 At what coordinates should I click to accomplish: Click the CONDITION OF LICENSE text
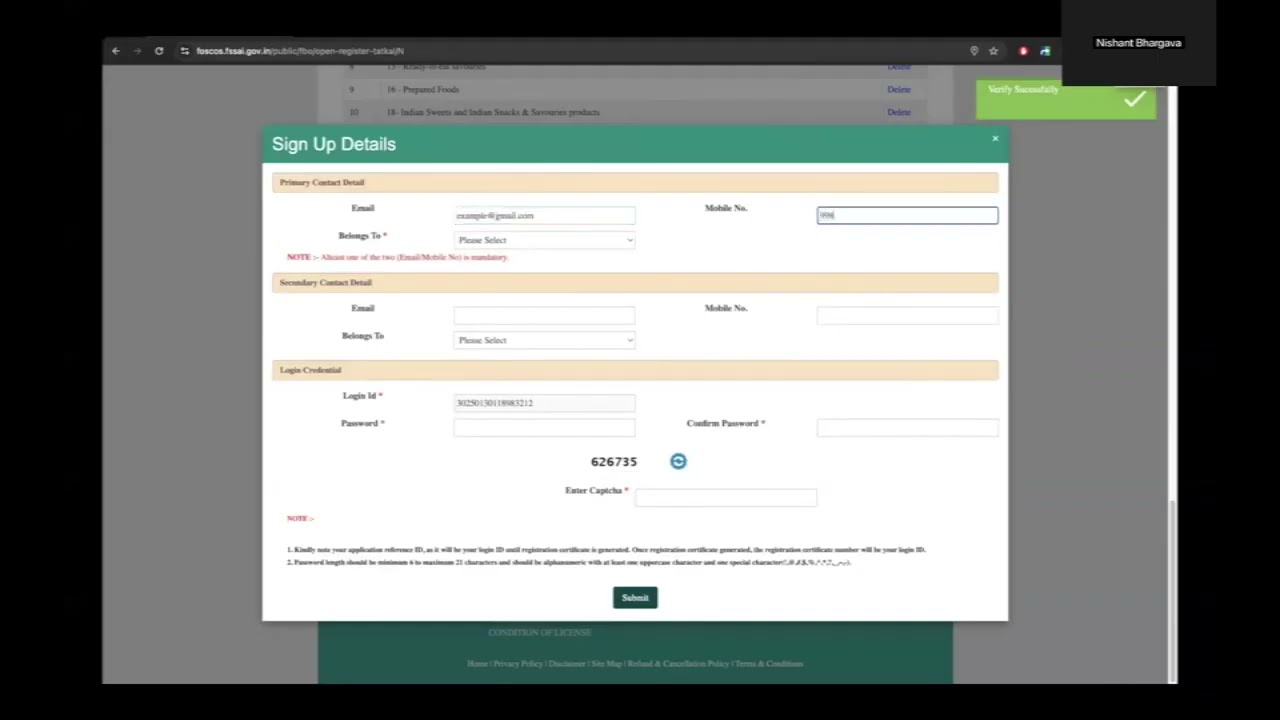click(x=540, y=633)
